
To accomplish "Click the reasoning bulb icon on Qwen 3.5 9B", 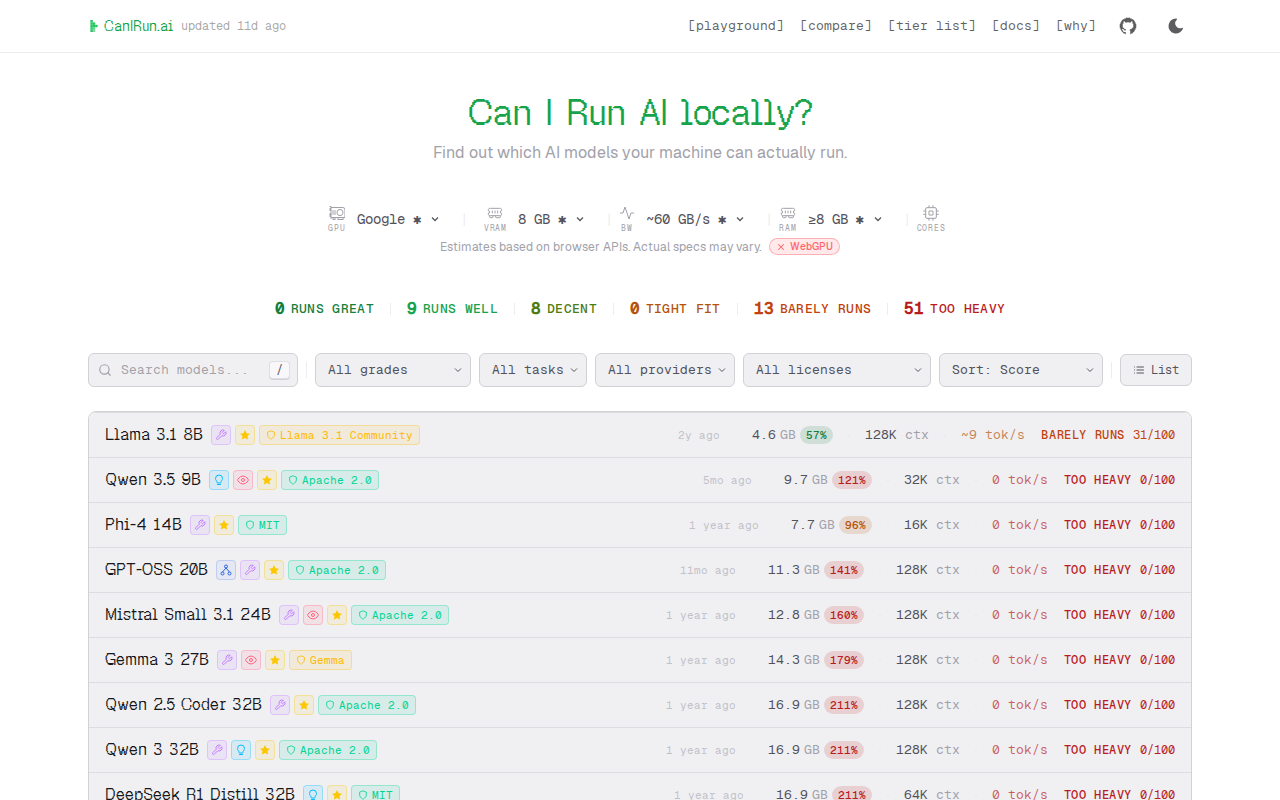I will (219, 480).
